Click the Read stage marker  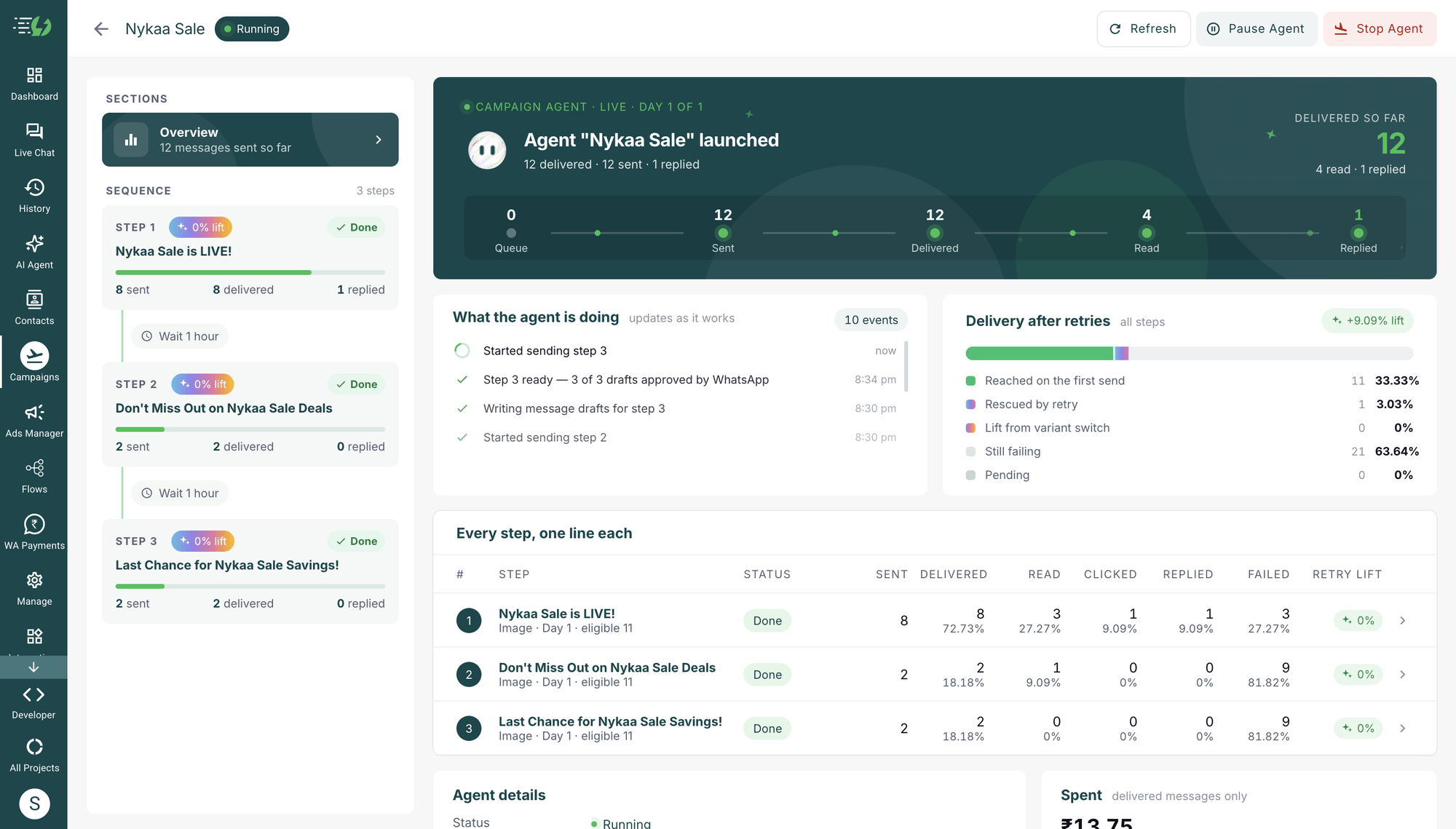pyautogui.click(x=1146, y=233)
